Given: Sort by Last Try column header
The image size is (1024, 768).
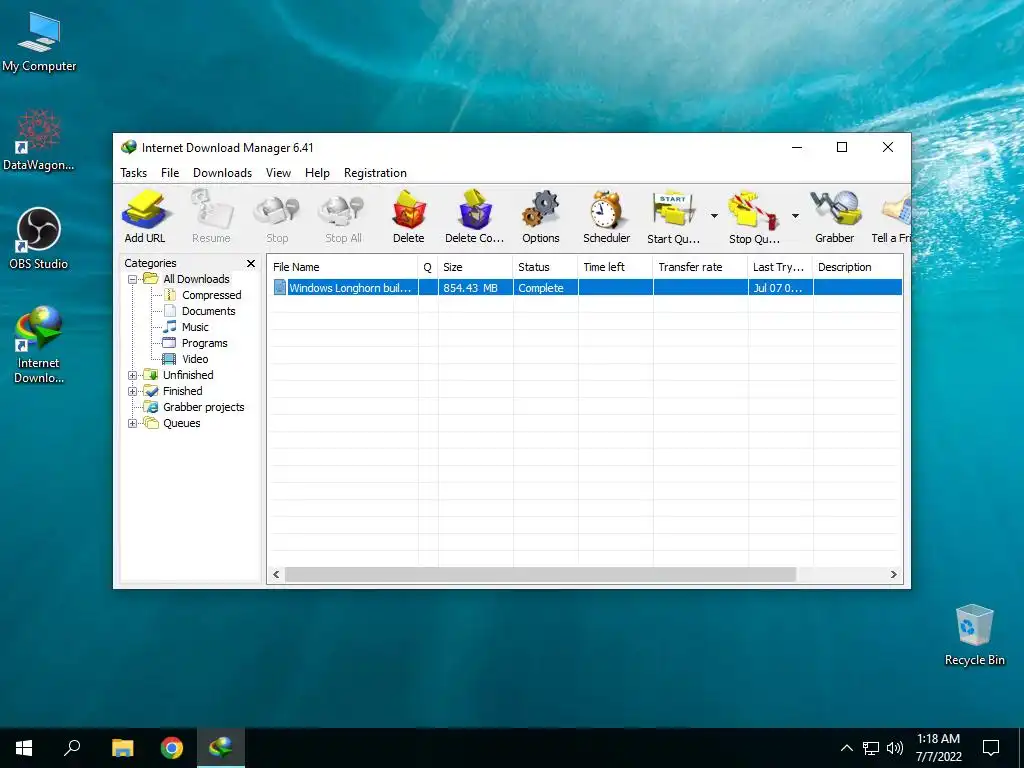Looking at the screenshot, I should click(780, 267).
